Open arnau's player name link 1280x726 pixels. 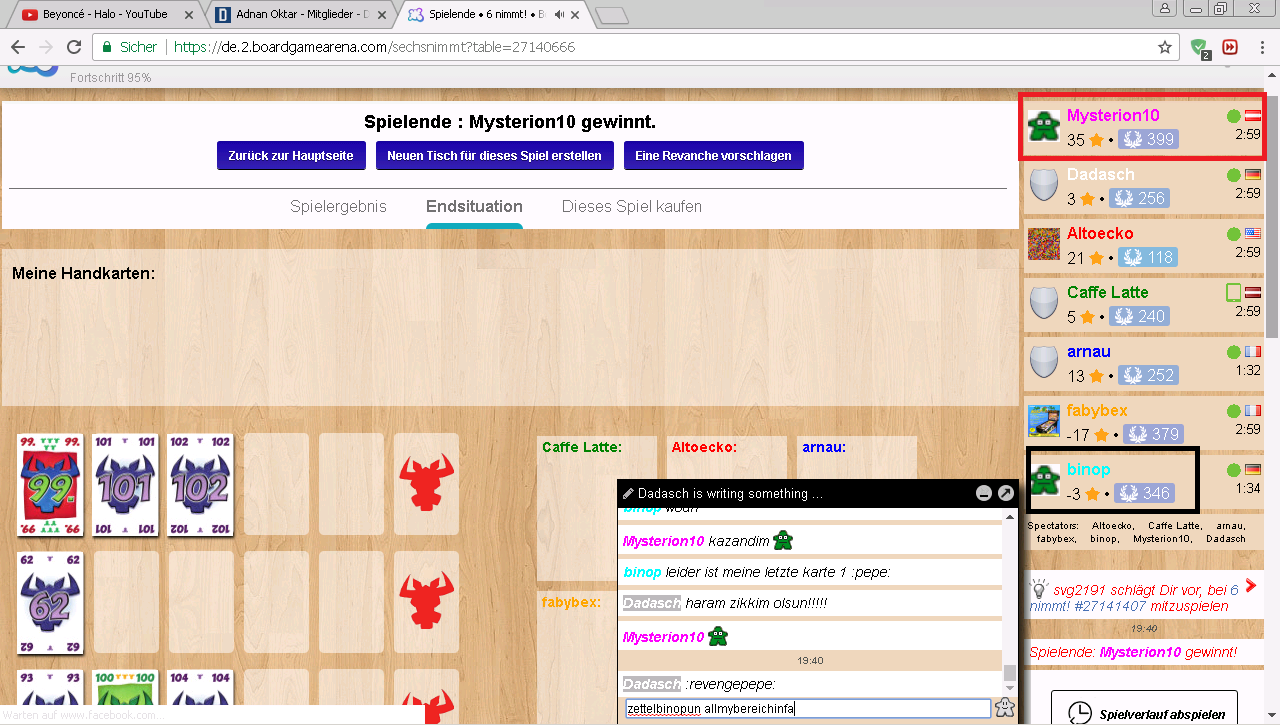click(x=1089, y=352)
